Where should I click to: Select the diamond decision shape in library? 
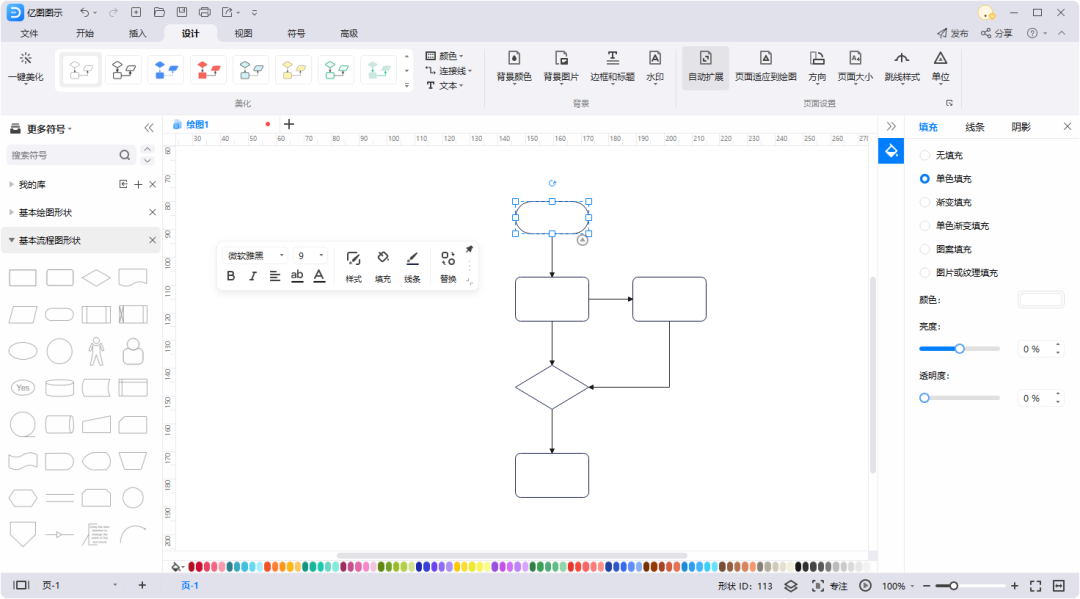(x=96, y=278)
